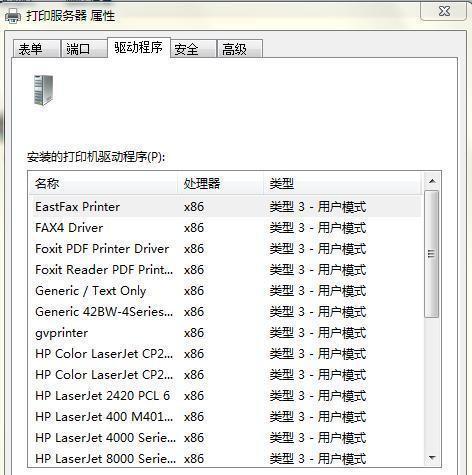472x475 pixels.
Task: Click scrollbar up arrow in driver list
Action: [432, 181]
